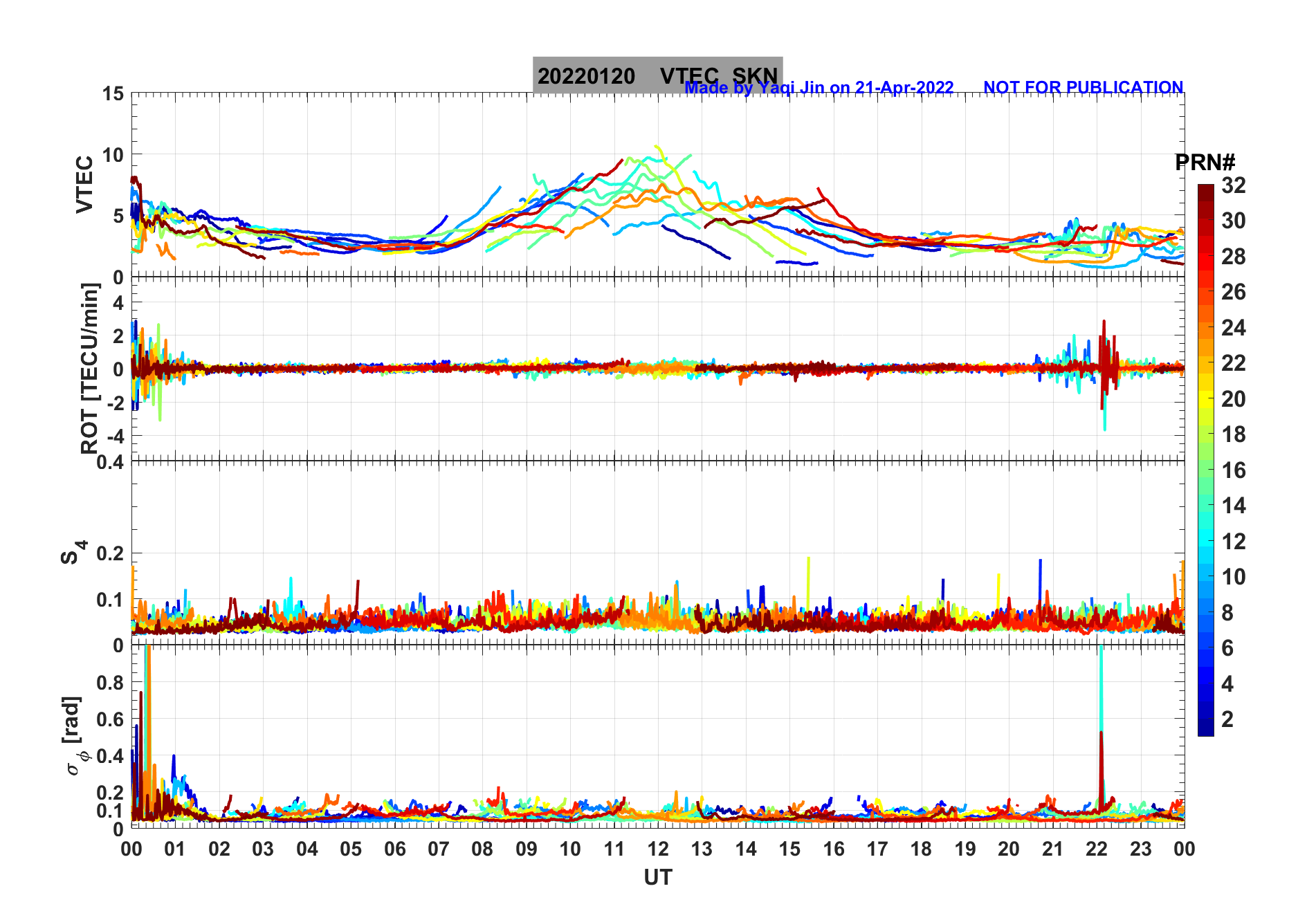
Task: Click the VTEC axis tick label "10"
Action: (x=113, y=155)
